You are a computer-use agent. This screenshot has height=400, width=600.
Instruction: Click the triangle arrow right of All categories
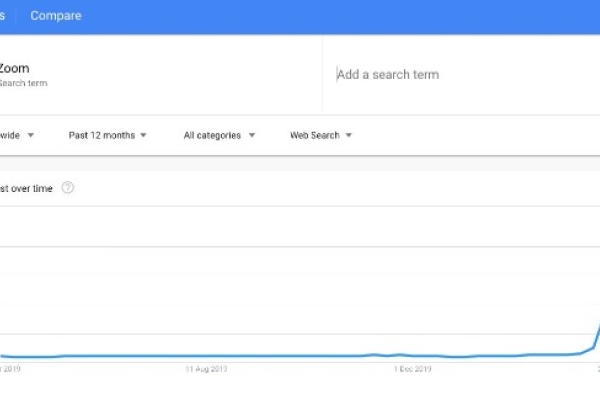coord(252,135)
